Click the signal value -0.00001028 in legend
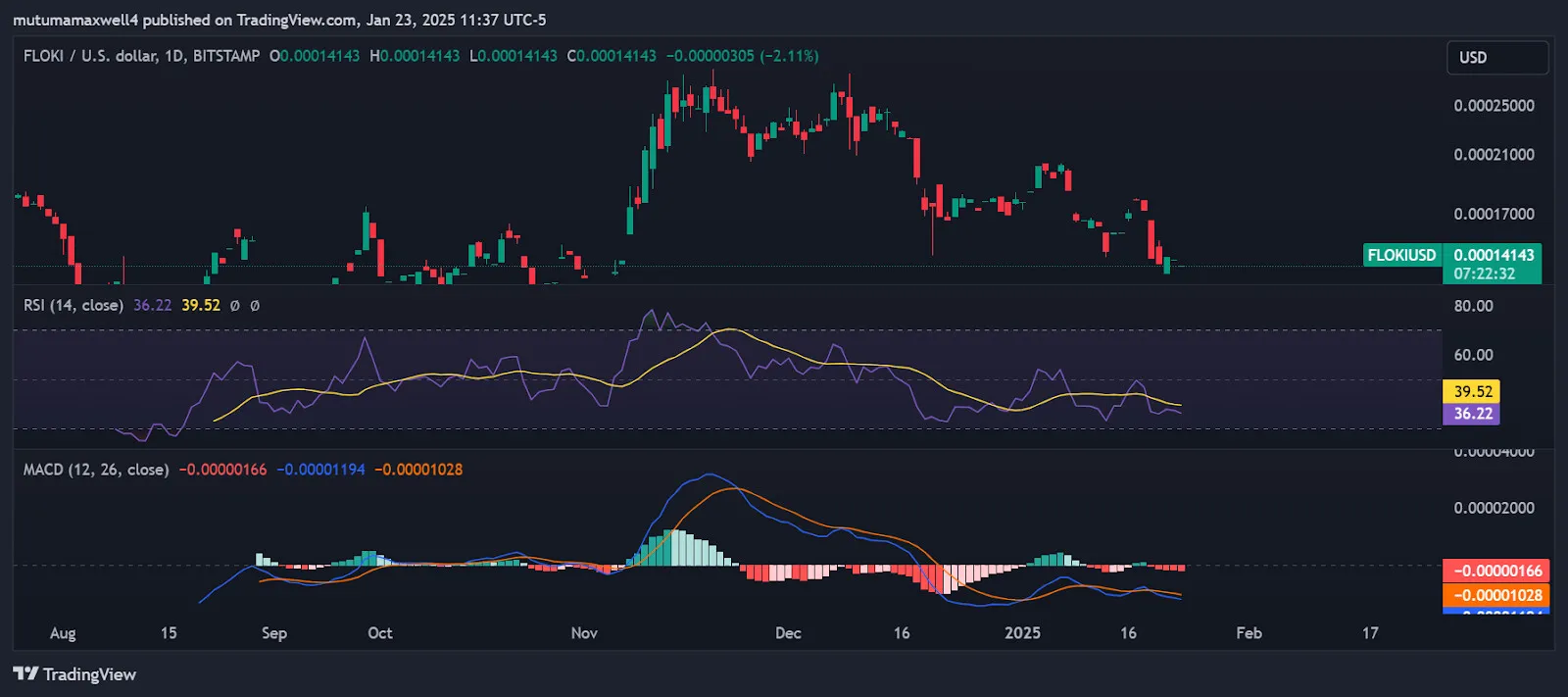The image size is (1568, 697). pyautogui.click(x=418, y=470)
